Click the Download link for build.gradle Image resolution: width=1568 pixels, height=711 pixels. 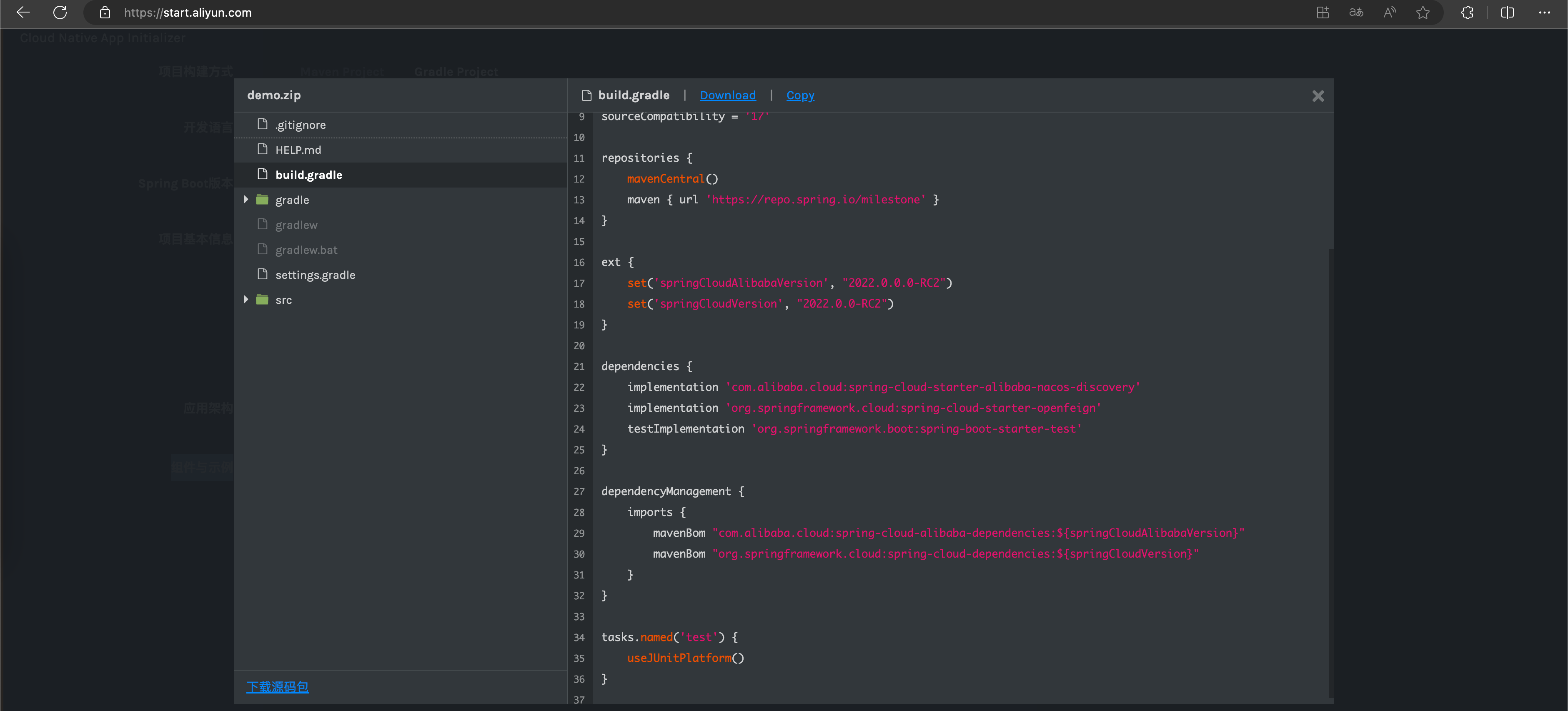coord(727,94)
